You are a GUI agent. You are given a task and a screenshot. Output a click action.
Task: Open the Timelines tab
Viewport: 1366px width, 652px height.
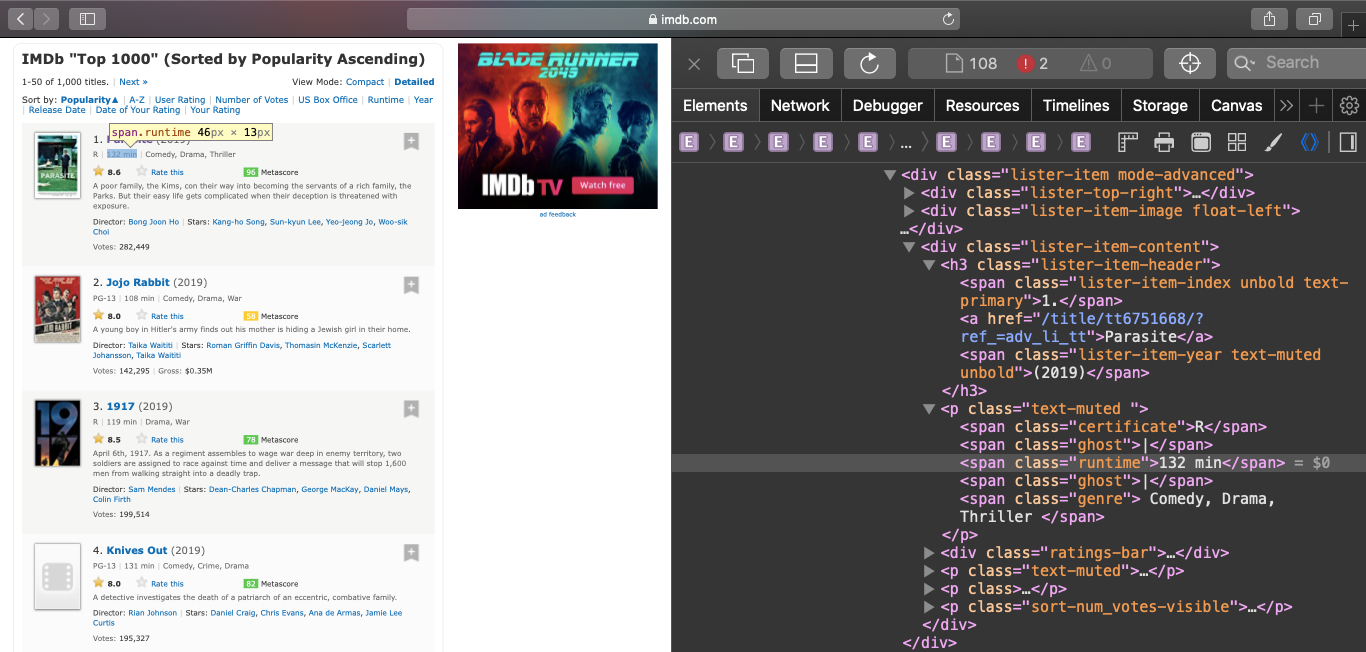[1075, 106]
